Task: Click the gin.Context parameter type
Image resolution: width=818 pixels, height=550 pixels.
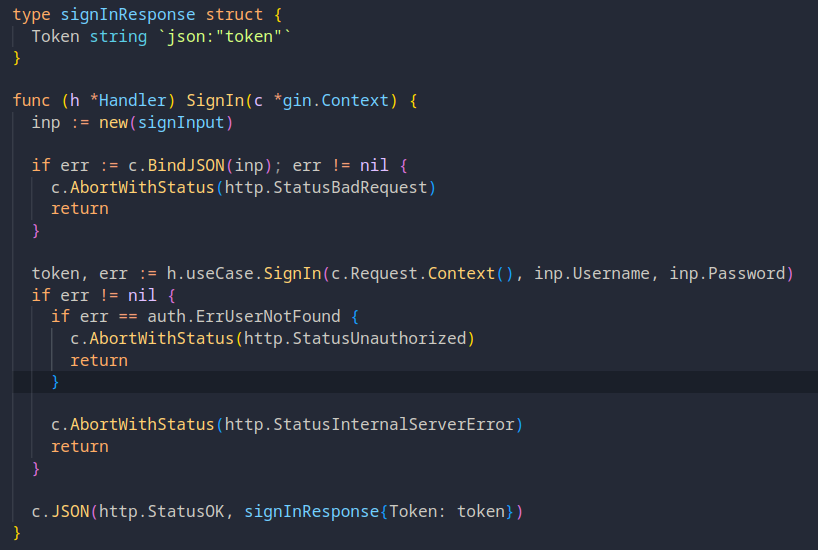Action: point(336,100)
